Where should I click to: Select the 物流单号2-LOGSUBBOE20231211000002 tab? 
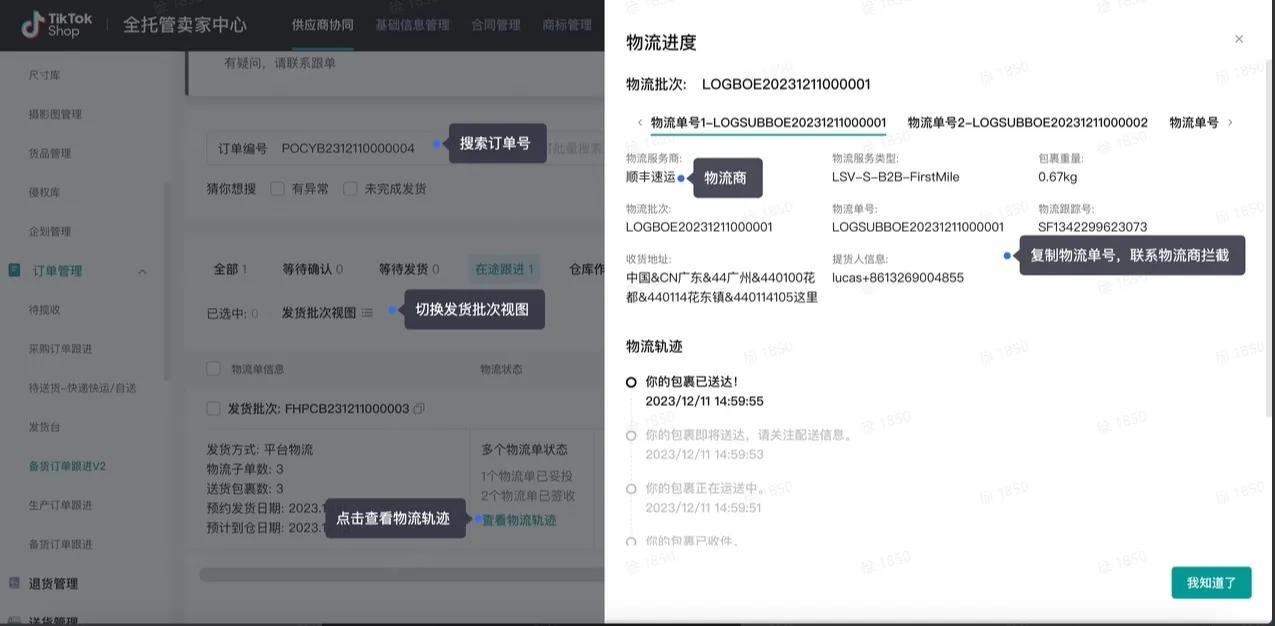(1027, 123)
